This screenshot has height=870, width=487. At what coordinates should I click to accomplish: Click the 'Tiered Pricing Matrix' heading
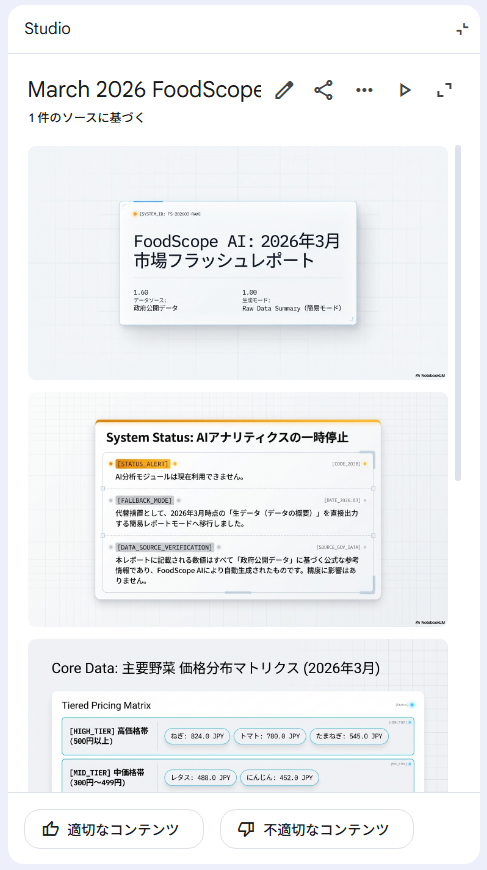click(x=106, y=705)
